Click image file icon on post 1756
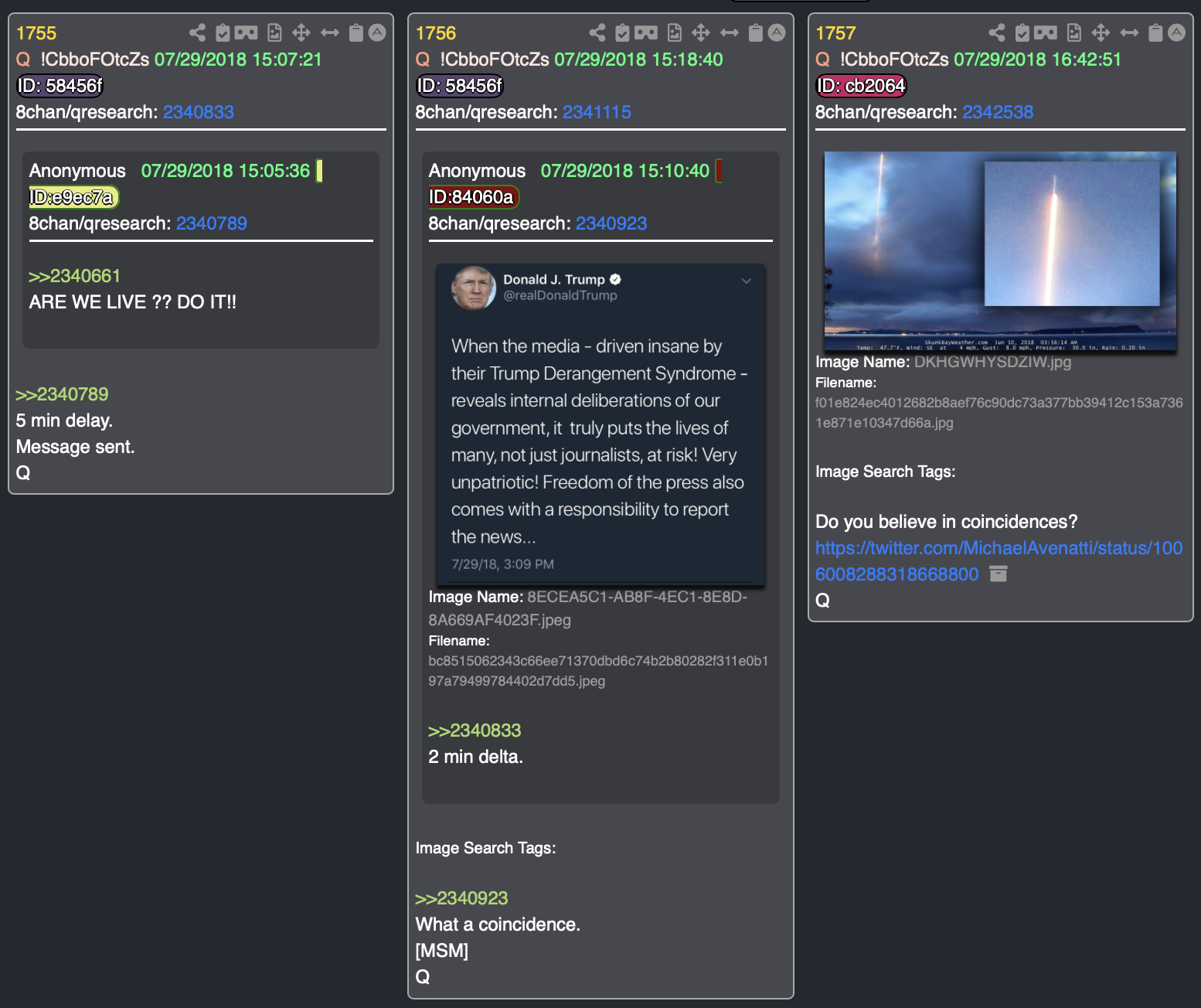 tap(675, 32)
